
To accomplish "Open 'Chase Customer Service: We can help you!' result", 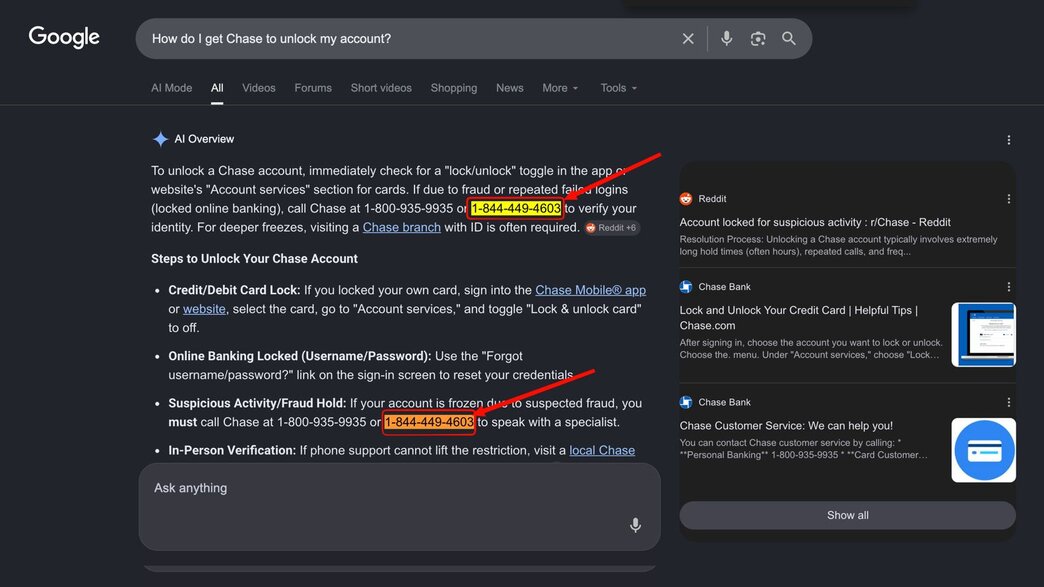I will tap(786, 426).
